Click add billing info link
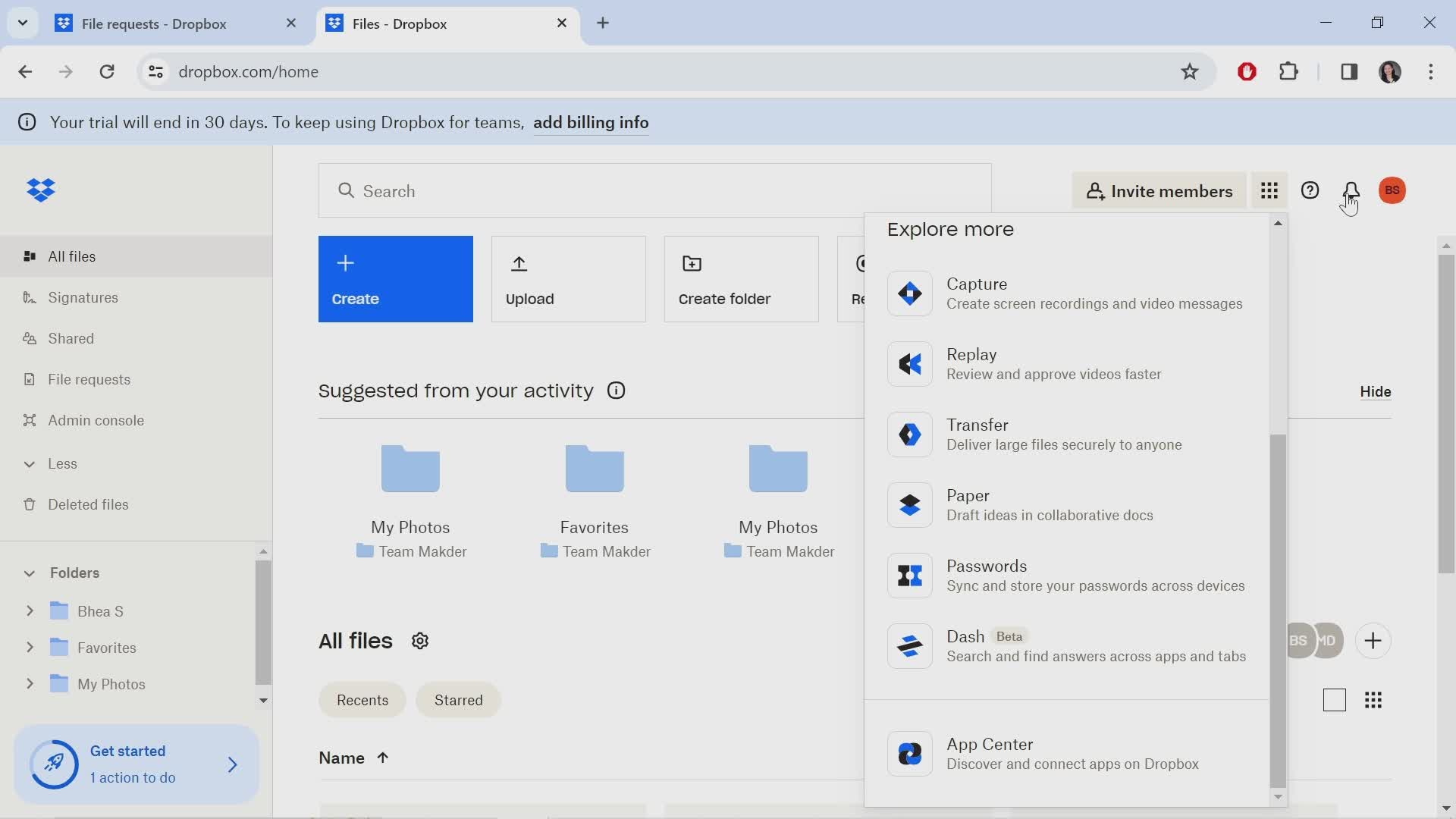The image size is (1456, 819). [590, 122]
